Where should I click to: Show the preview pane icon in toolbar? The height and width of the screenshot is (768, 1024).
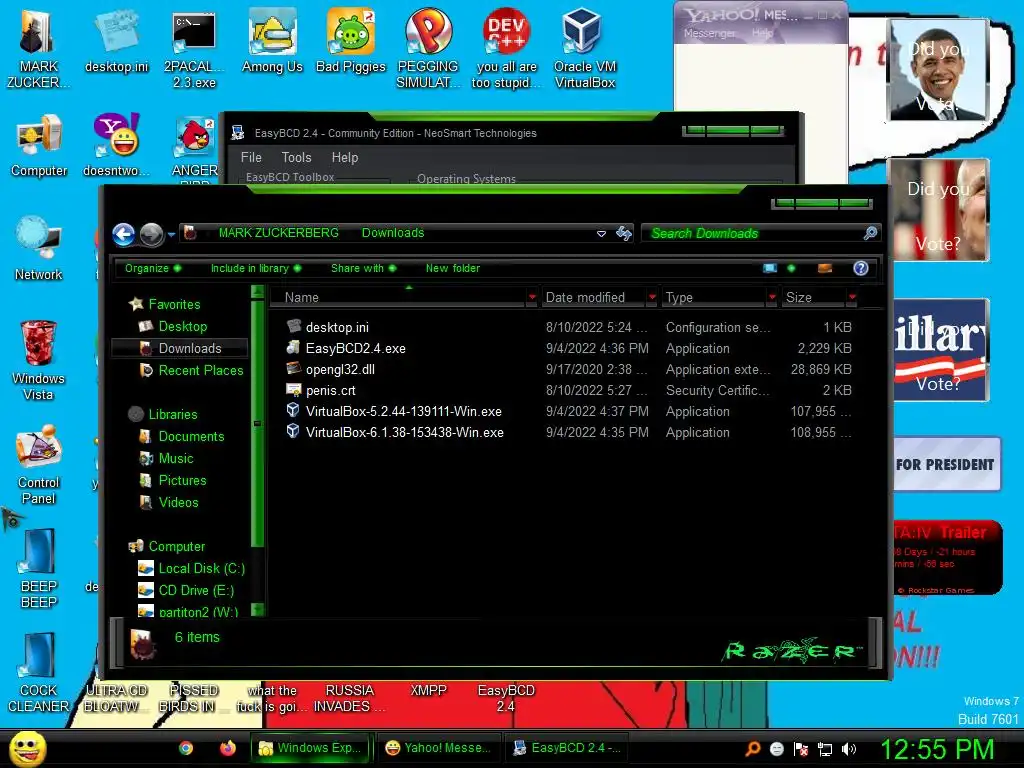(825, 268)
